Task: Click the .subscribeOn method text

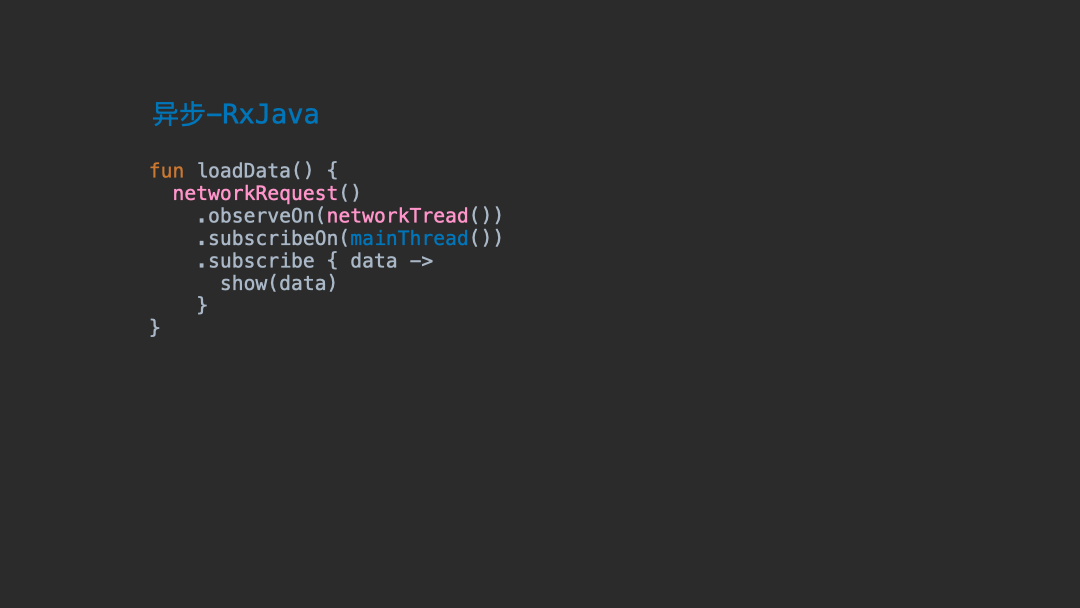Action: click(x=267, y=238)
